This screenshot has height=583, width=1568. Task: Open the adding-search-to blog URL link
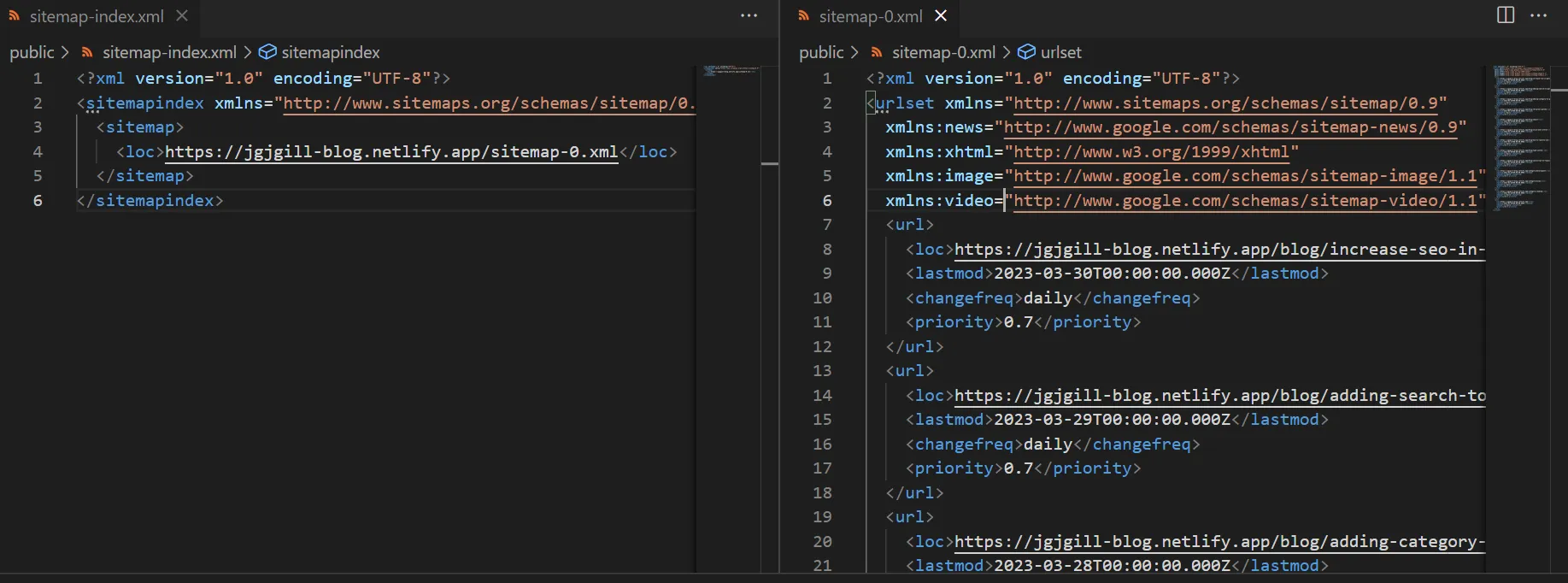pyautogui.click(x=1219, y=395)
